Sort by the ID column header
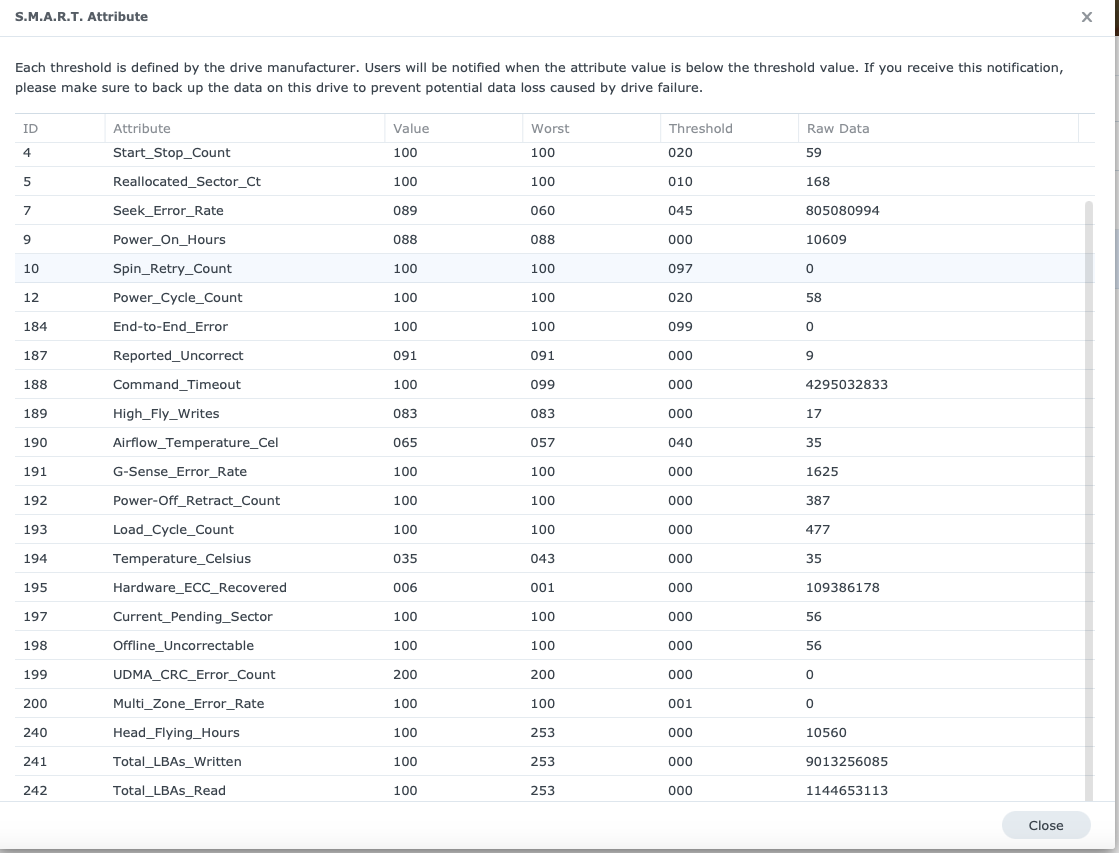Image resolution: width=1119 pixels, height=853 pixels. 60,128
